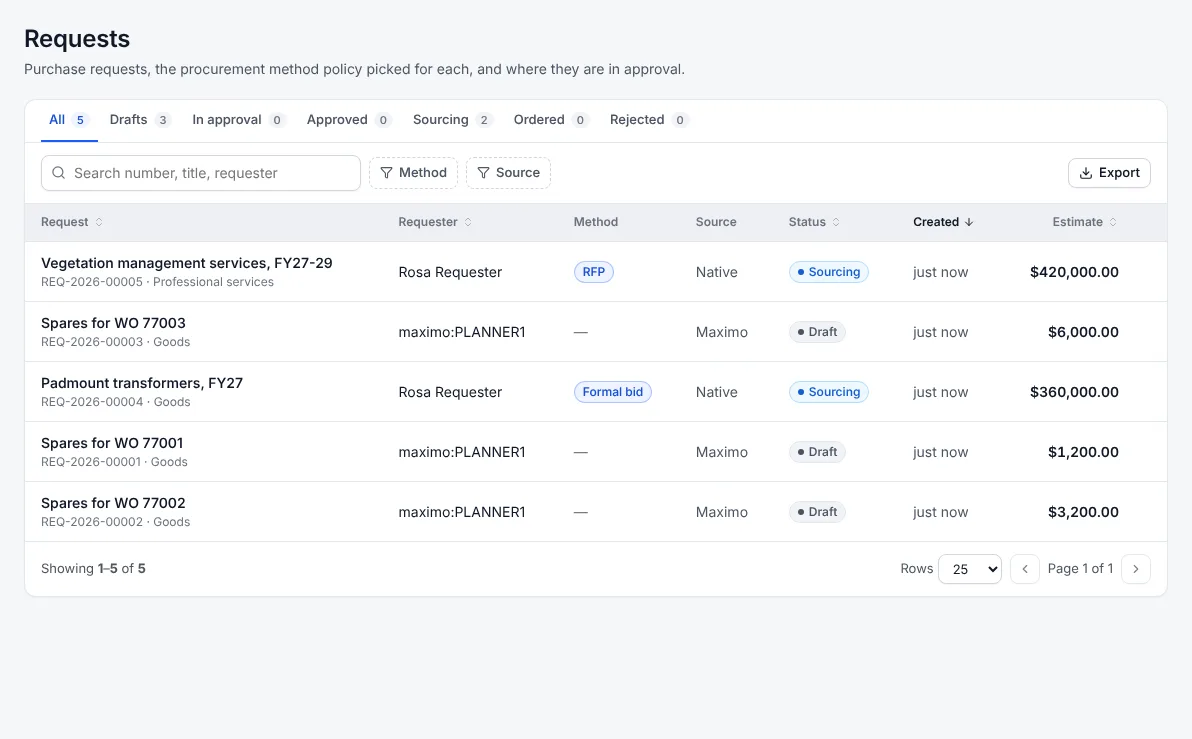Click the $420,000.00 estimate cell
This screenshot has width=1192, height=739.
point(1074,272)
